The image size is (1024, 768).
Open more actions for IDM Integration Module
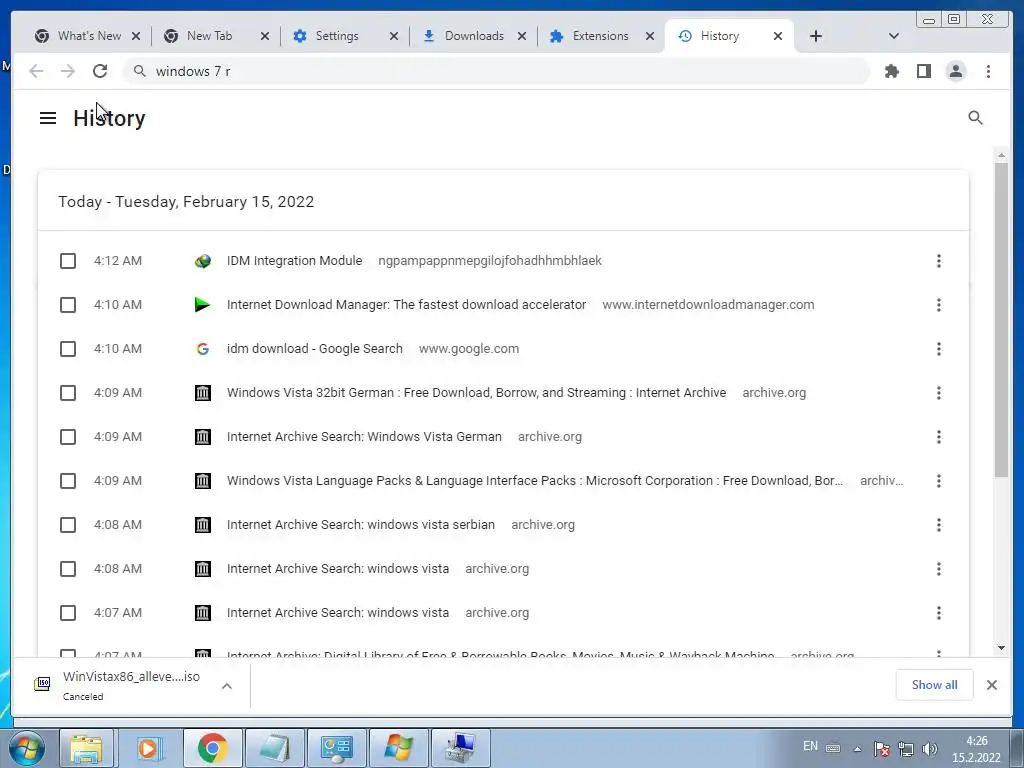(938, 261)
